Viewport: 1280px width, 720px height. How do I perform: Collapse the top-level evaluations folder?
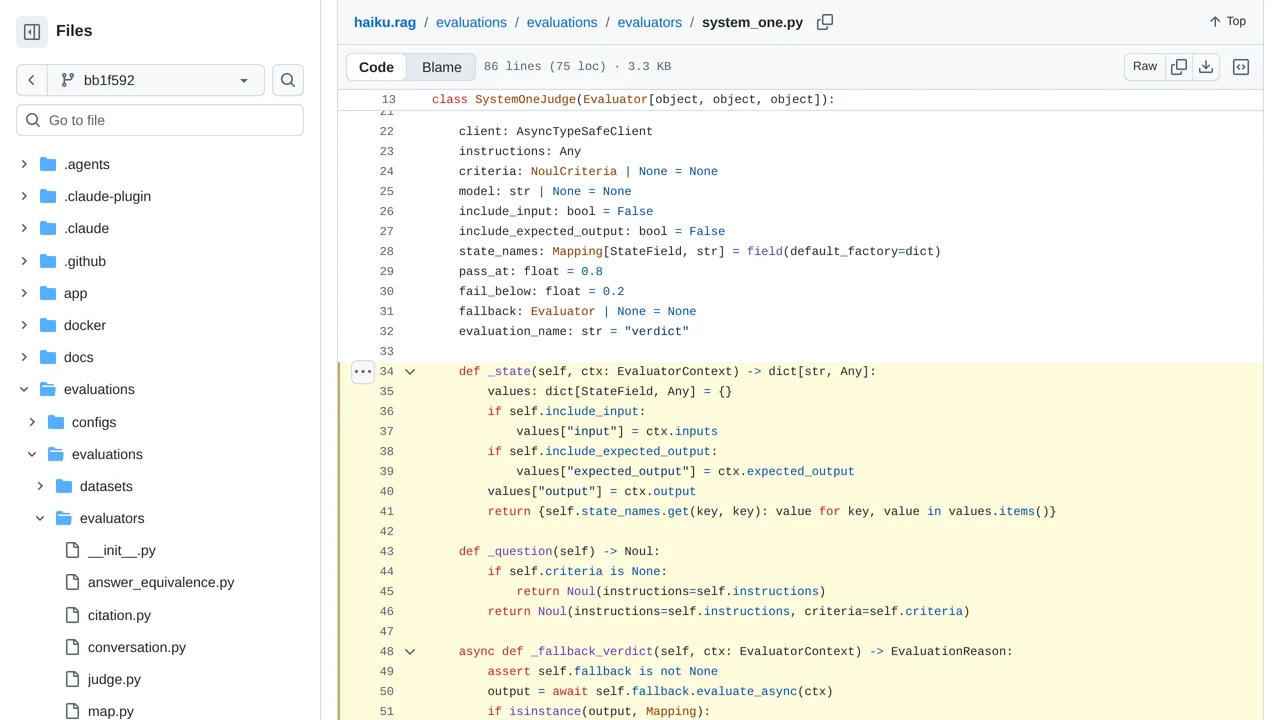[24, 389]
